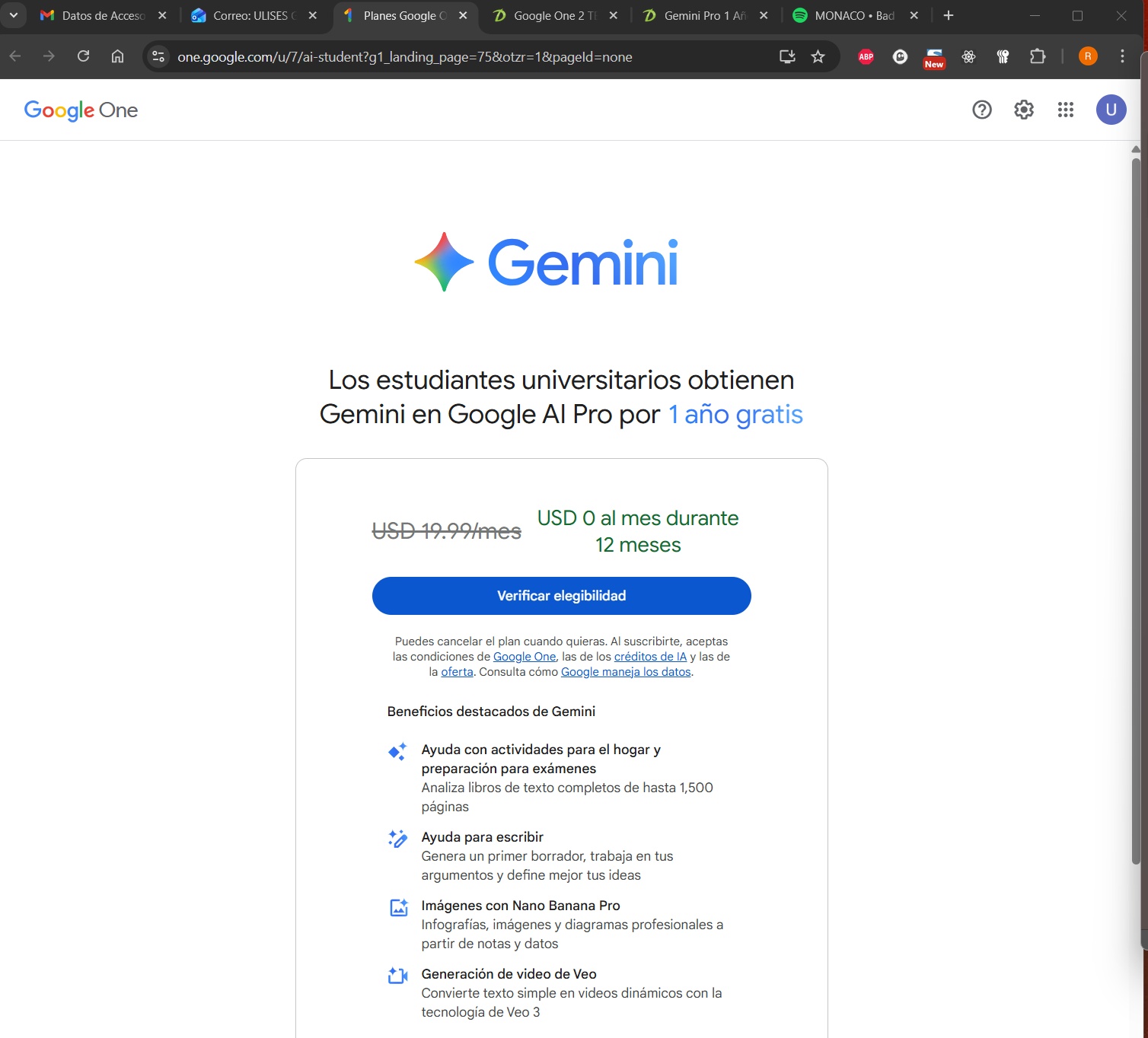
Task: Bookmark this page with the star icon
Action: click(818, 56)
